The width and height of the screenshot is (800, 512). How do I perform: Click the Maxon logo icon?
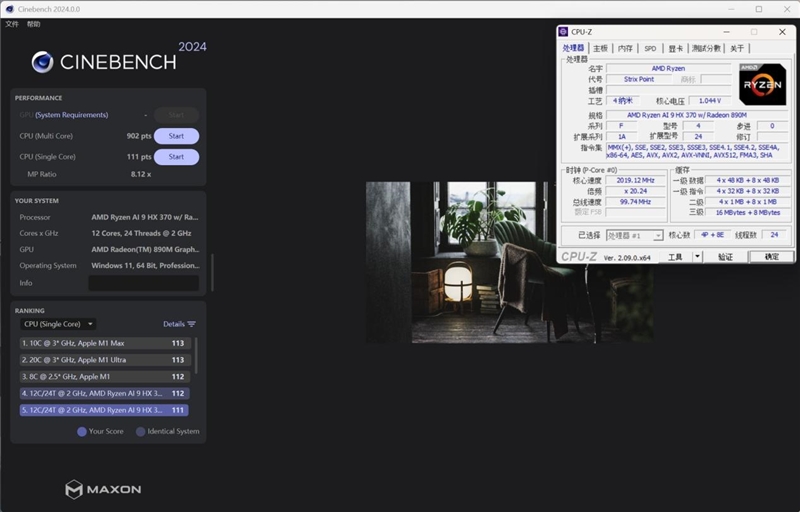pyautogui.click(x=74, y=490)
